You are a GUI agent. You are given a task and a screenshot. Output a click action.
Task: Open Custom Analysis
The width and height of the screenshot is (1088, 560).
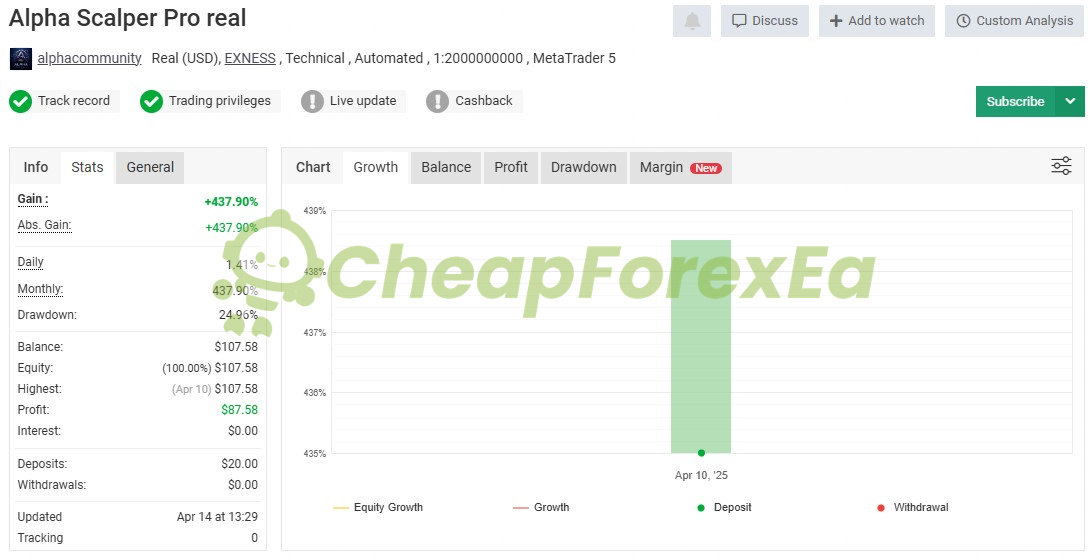pos(1014,21)
